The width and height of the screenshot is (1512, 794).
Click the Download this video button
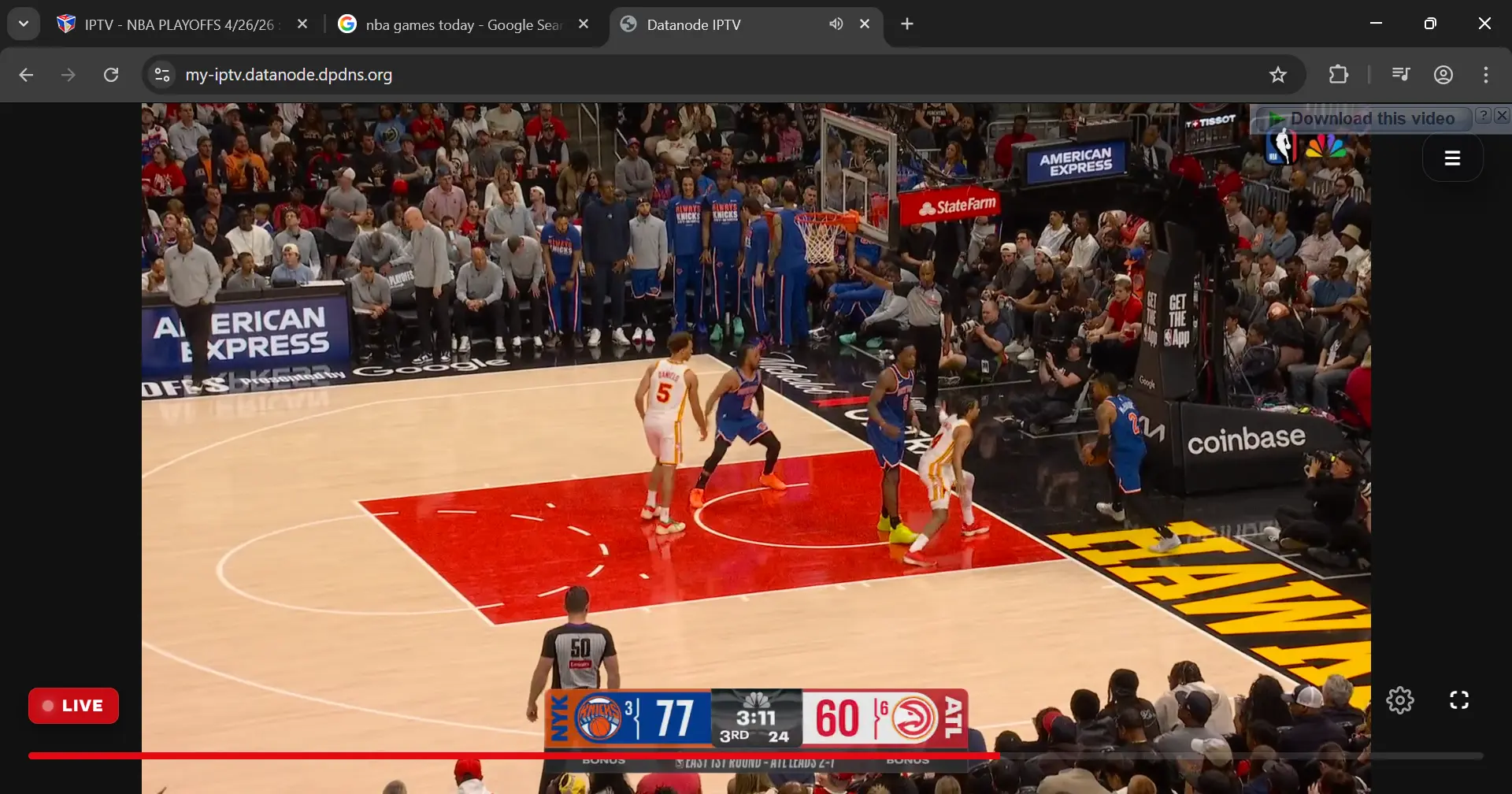tap(1363, 118)
